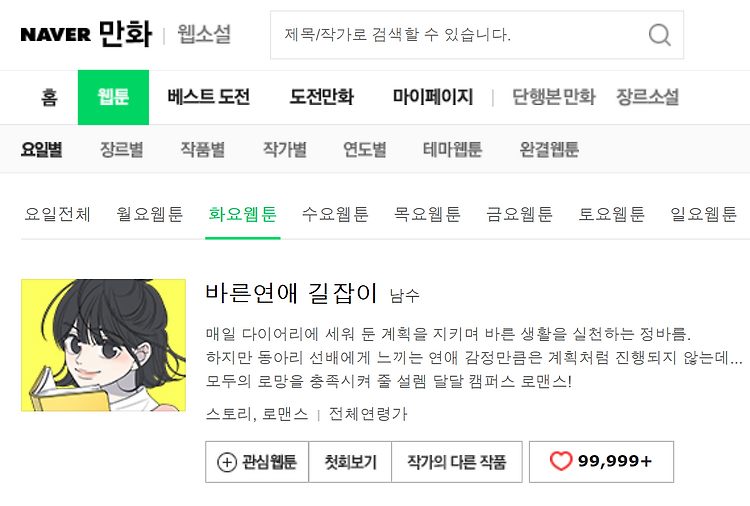
Task: Click the 바른연애 길잡이 thumbnail
Action: tap(103, 345)
